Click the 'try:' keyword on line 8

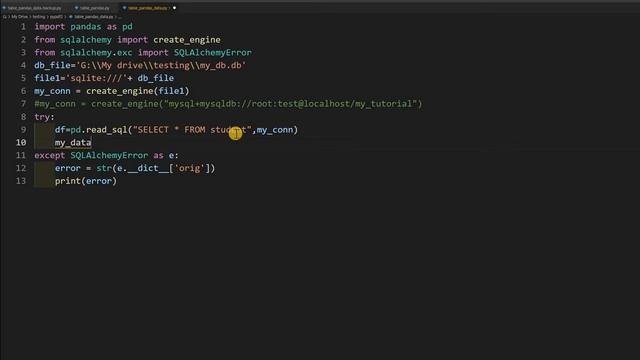click(44, 117)
